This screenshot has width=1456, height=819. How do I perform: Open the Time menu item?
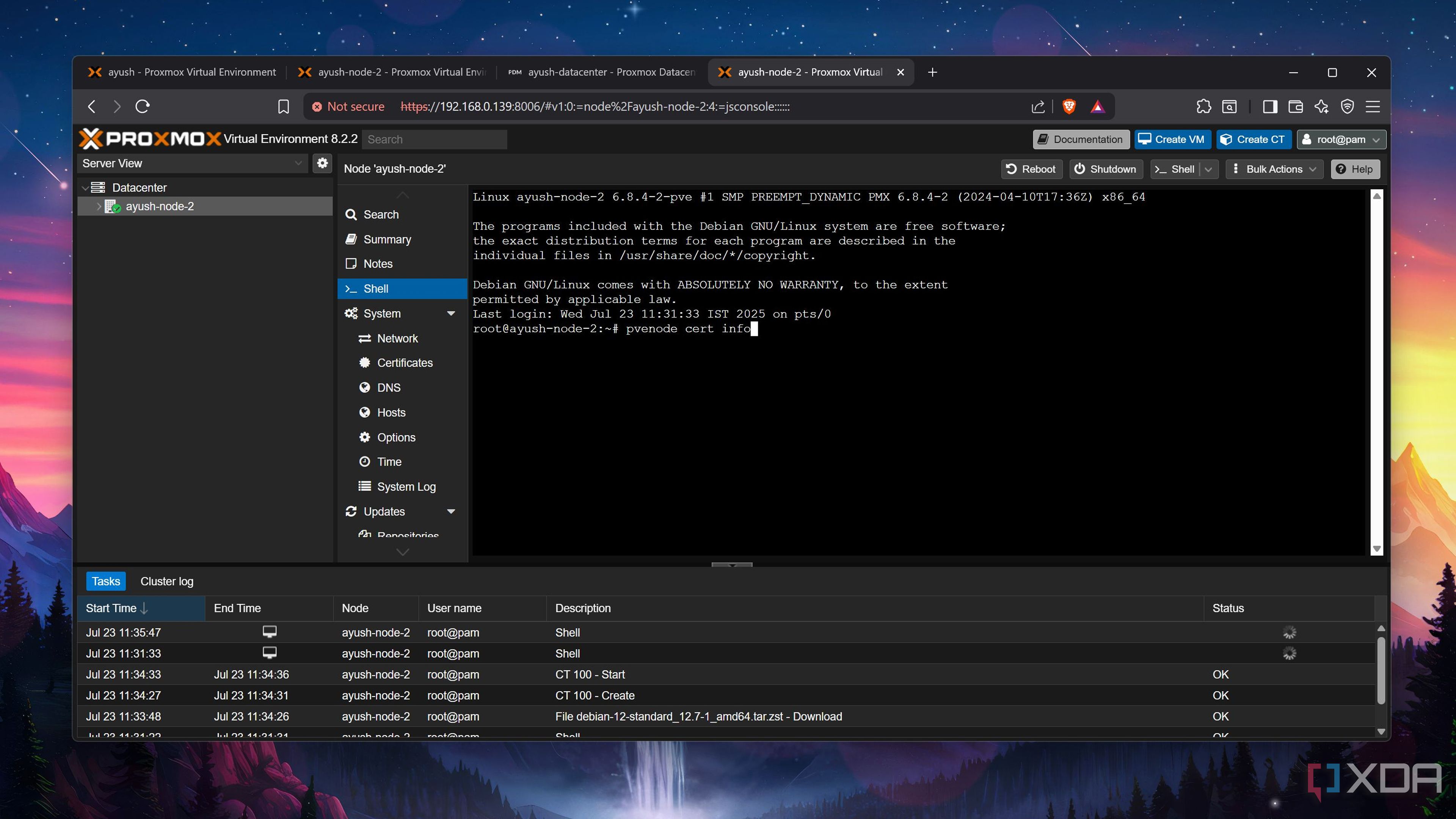click(402, 462)
